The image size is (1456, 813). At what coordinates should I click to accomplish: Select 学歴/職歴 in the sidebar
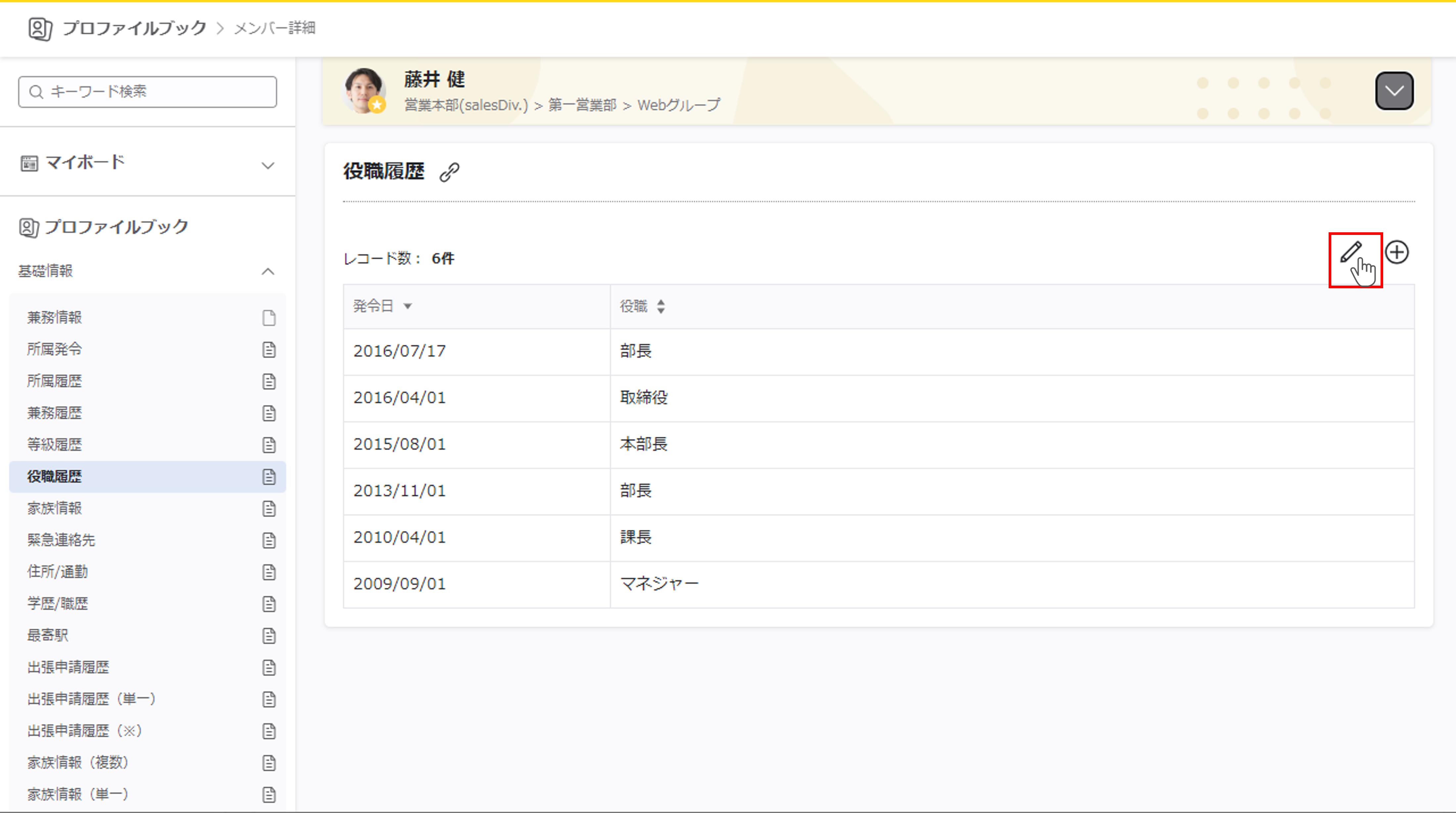[x=58, y=603]
